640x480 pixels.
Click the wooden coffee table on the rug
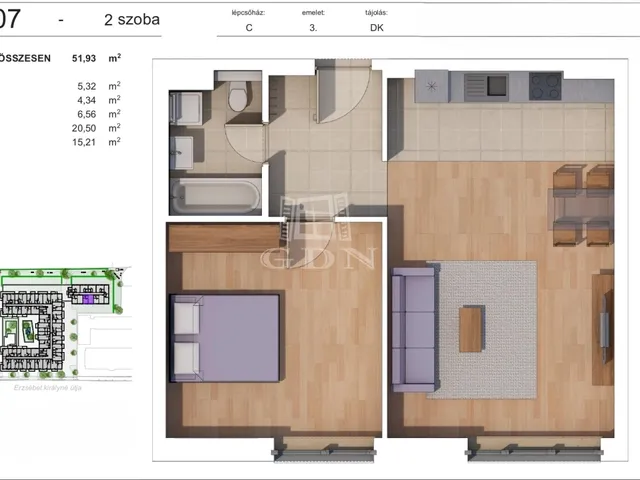tap(471, 329)
